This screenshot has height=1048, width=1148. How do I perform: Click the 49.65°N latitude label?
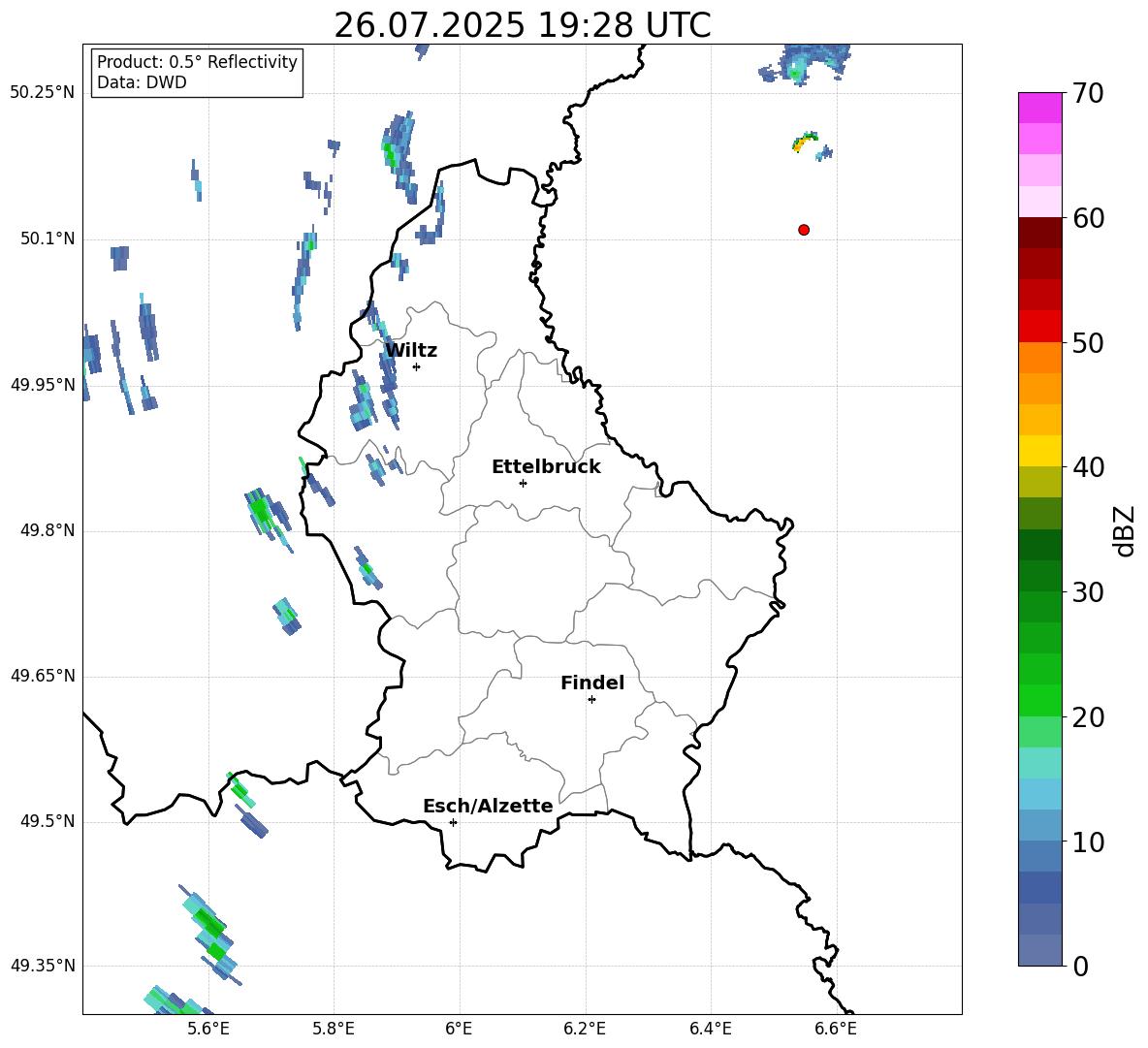44,676
